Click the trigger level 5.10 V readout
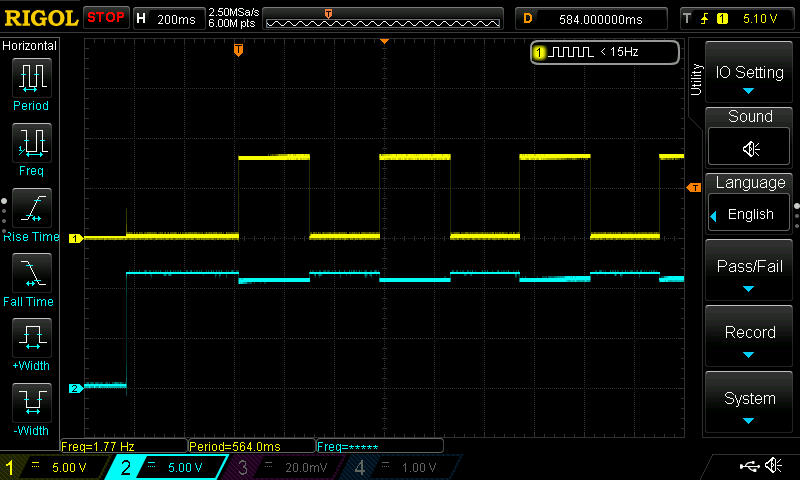 tap(760, 19)
